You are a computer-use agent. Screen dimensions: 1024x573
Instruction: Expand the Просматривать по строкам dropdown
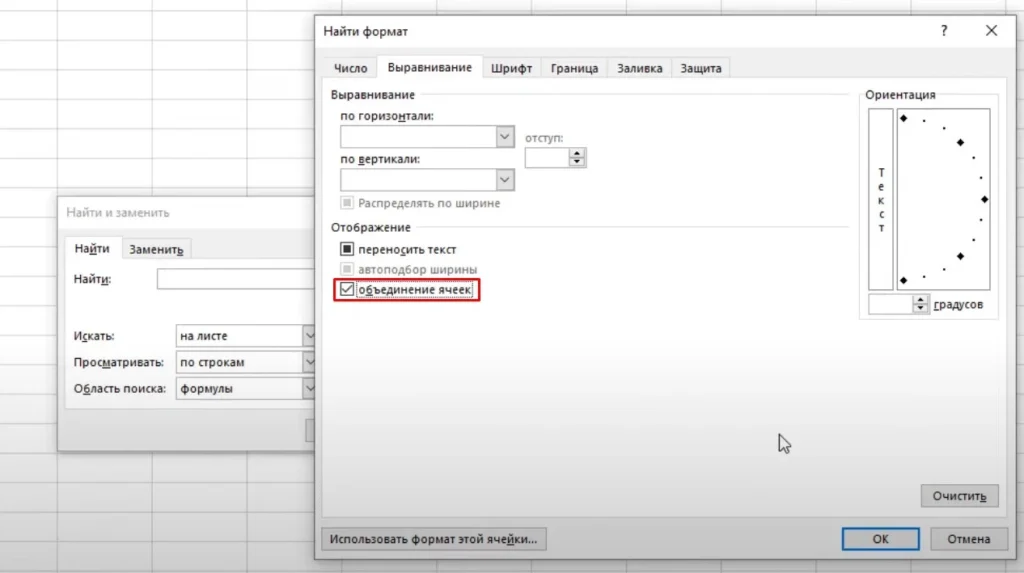pyautogui.click(x=309, y=362)
